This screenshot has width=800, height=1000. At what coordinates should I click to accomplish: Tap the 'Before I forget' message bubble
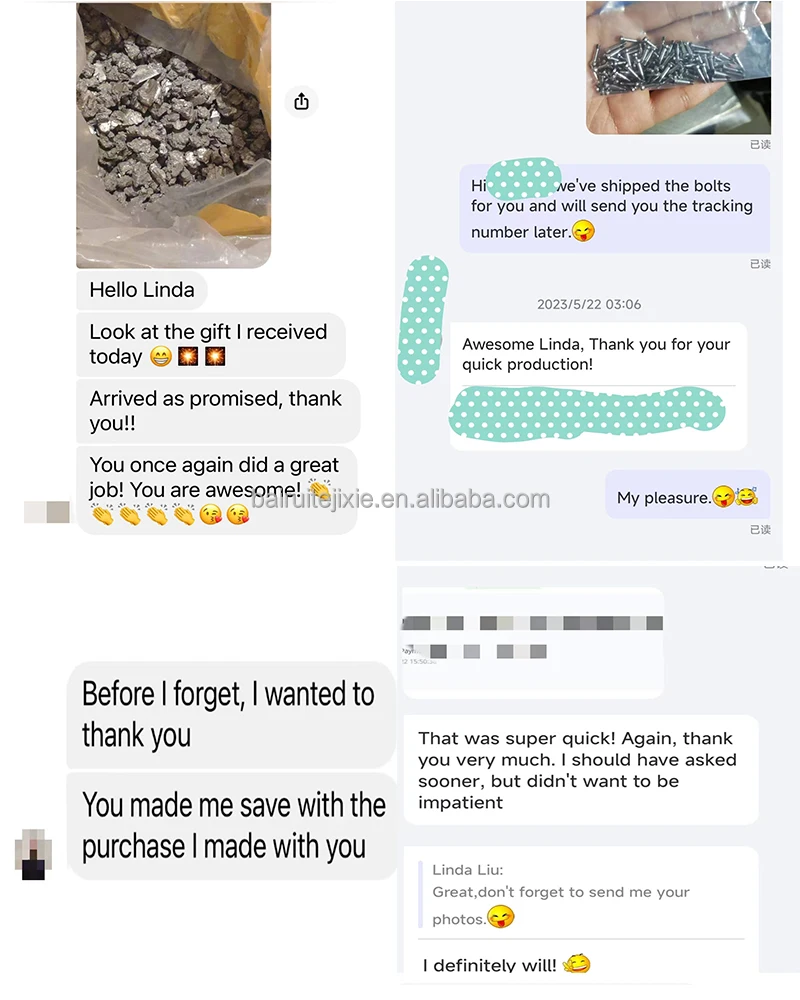[x=230, y=715]
